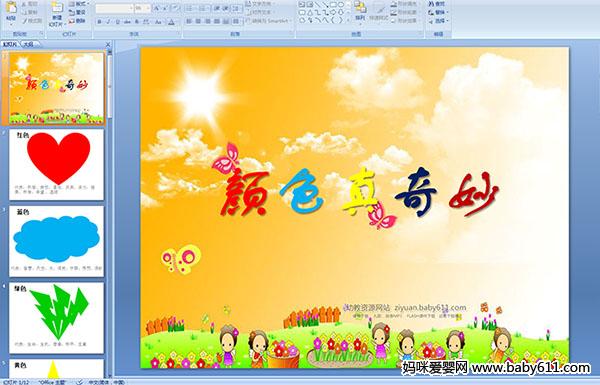The height and width of the screenshot is (385, 600).
Task: Toggle bold formatting in font group
Action: pyautogui.click(x=100, y=22)
